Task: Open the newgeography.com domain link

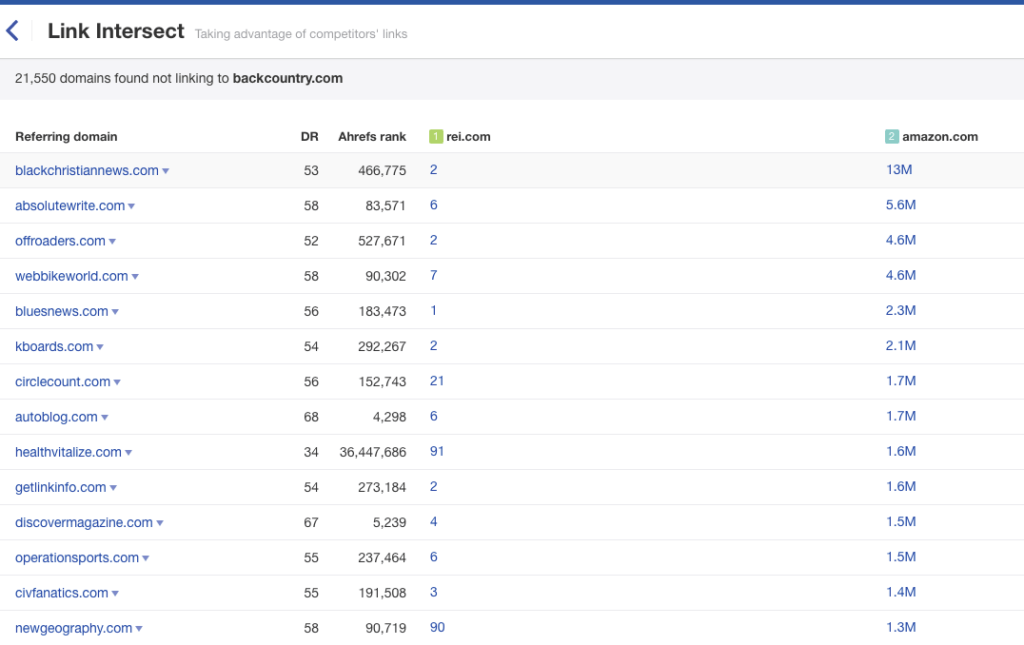Action: [74, 629]
